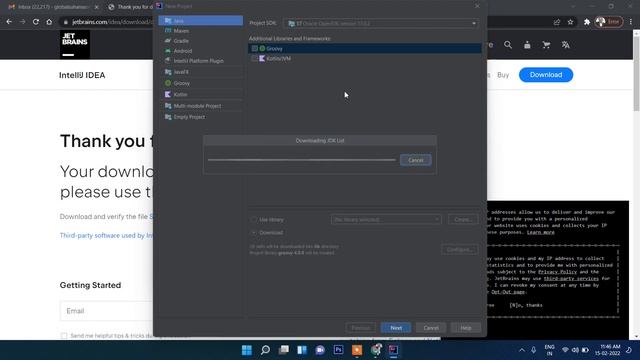
Task: Open the language translate icon
Action: coord(565,45)
